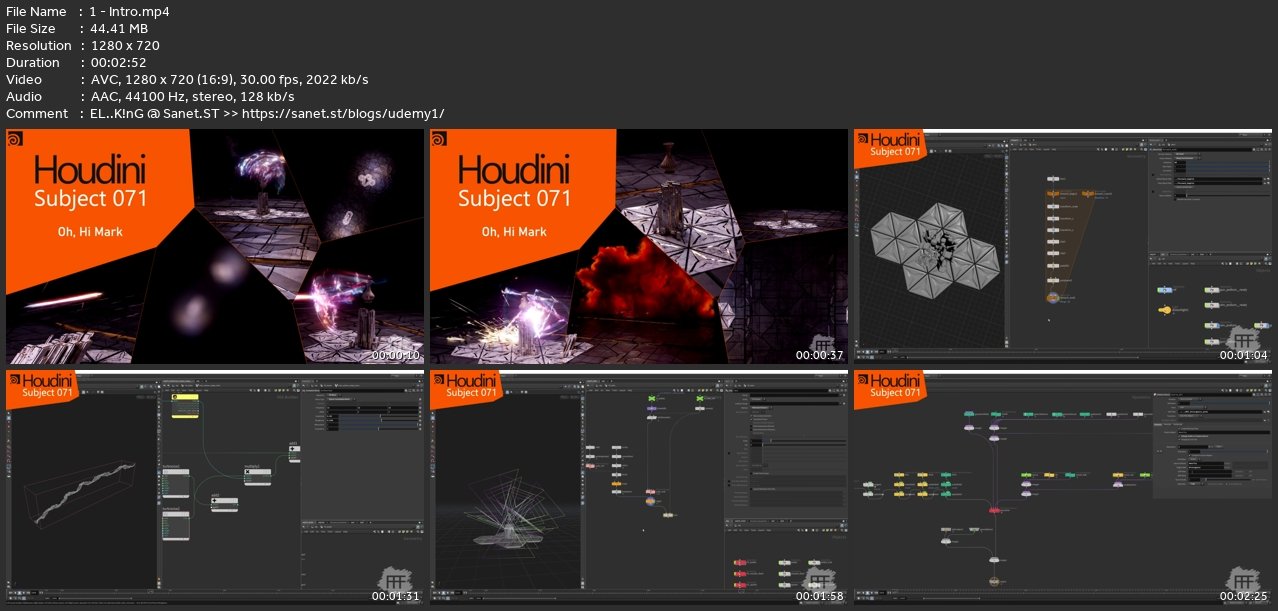Click the Houdini logo in the 00:00:37 thumbnail
Viewport: 1278px width, 611px height.
(x=441, y=140)
